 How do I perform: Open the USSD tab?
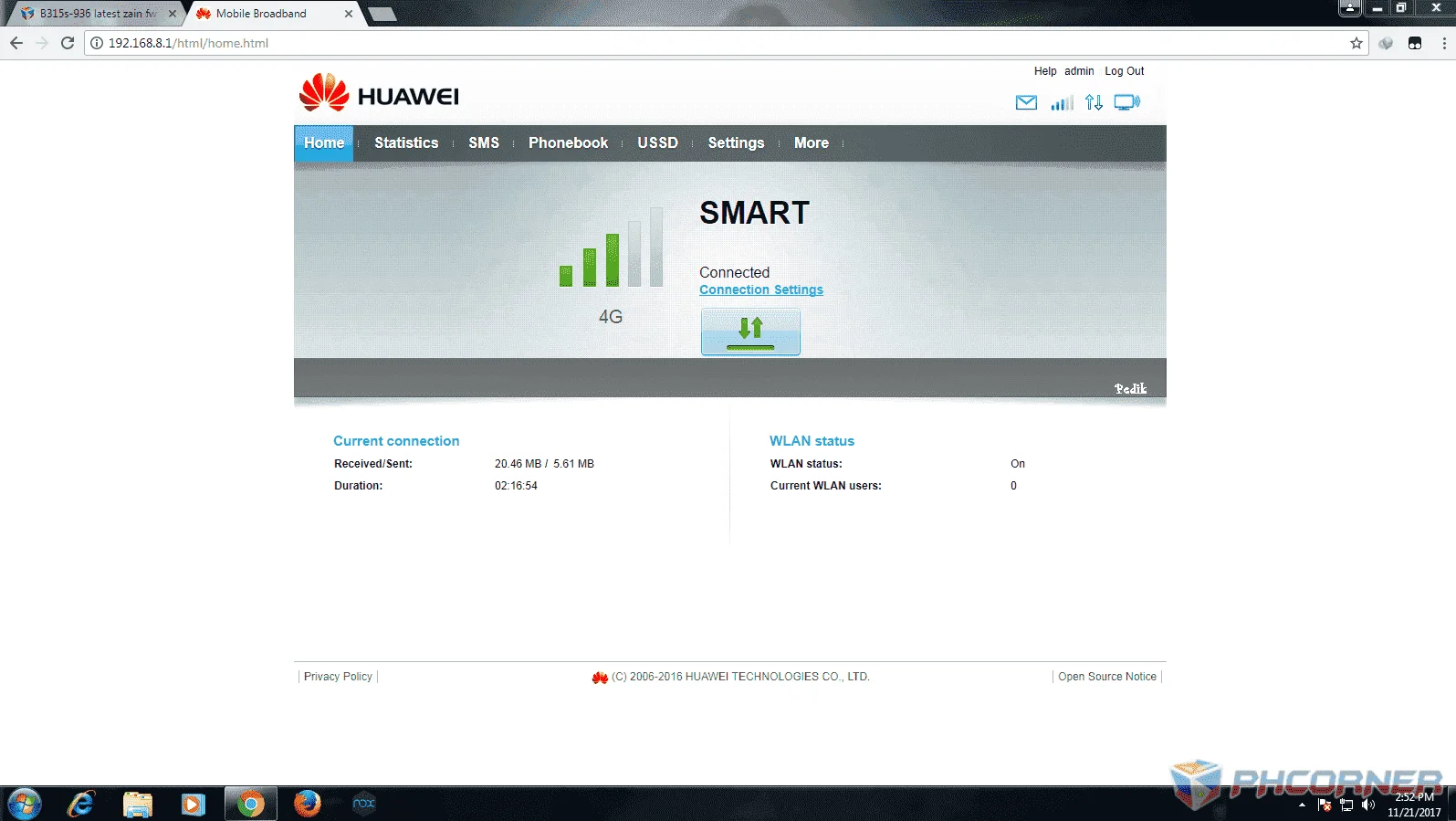tap(657, 143)
